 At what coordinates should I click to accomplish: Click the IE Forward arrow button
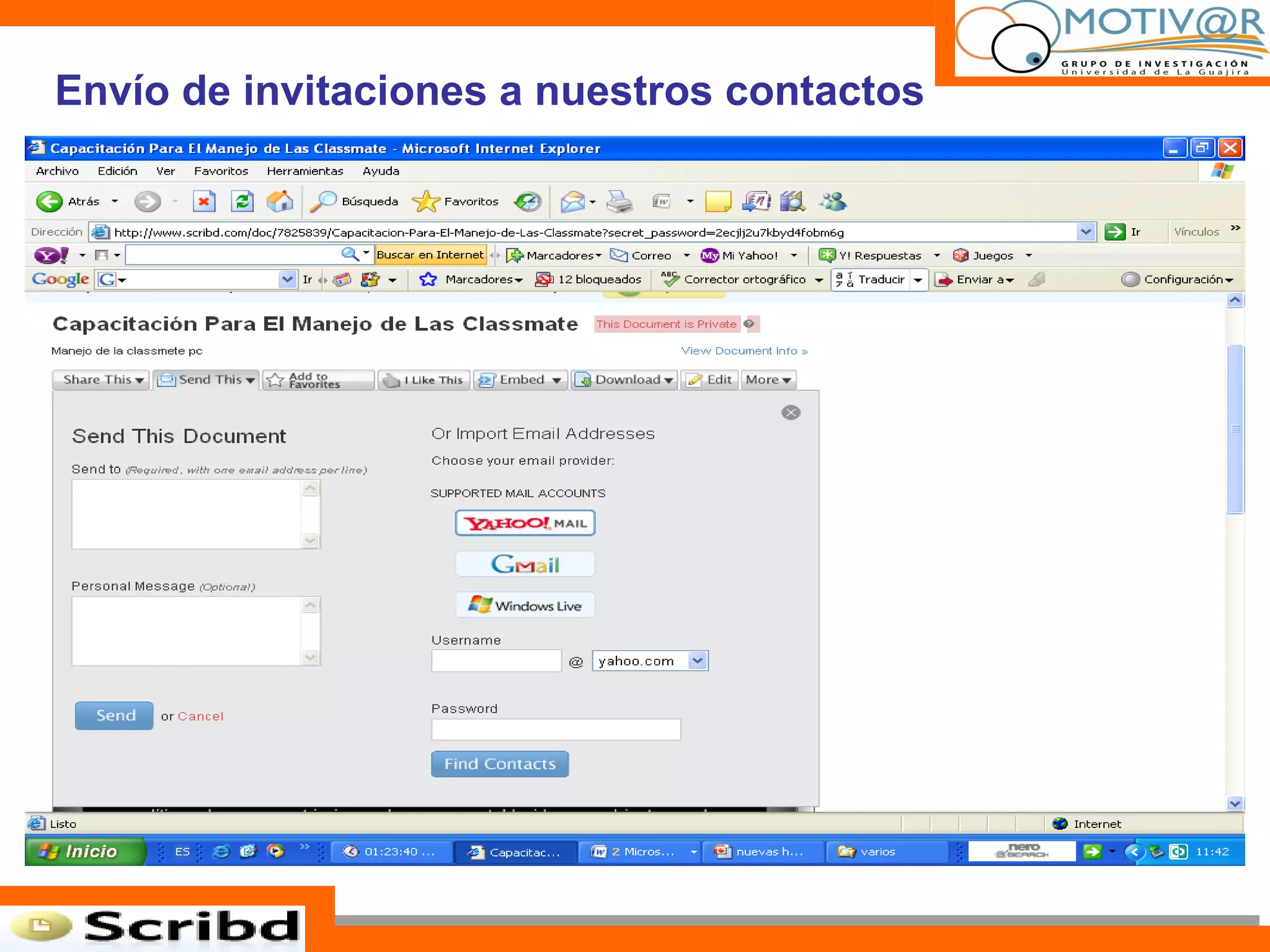point(148,201)
